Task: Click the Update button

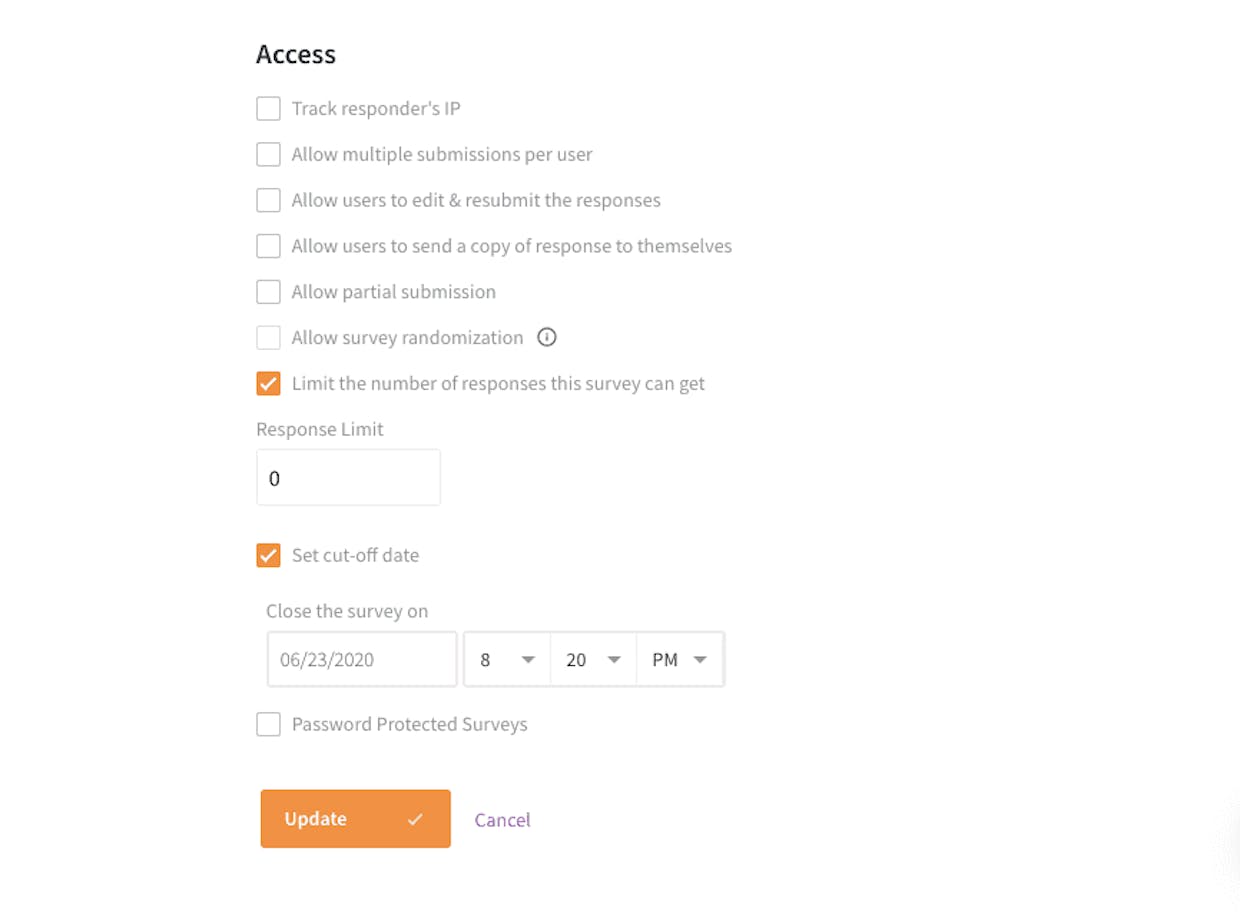Action: click(355, 819)
